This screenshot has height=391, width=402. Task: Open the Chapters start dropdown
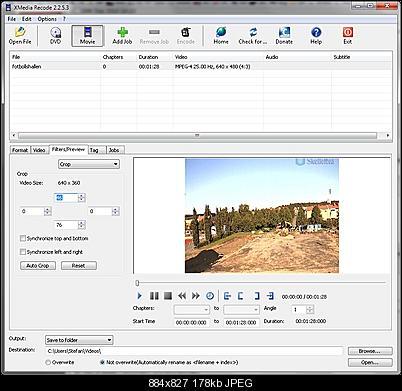coord(192,309)
